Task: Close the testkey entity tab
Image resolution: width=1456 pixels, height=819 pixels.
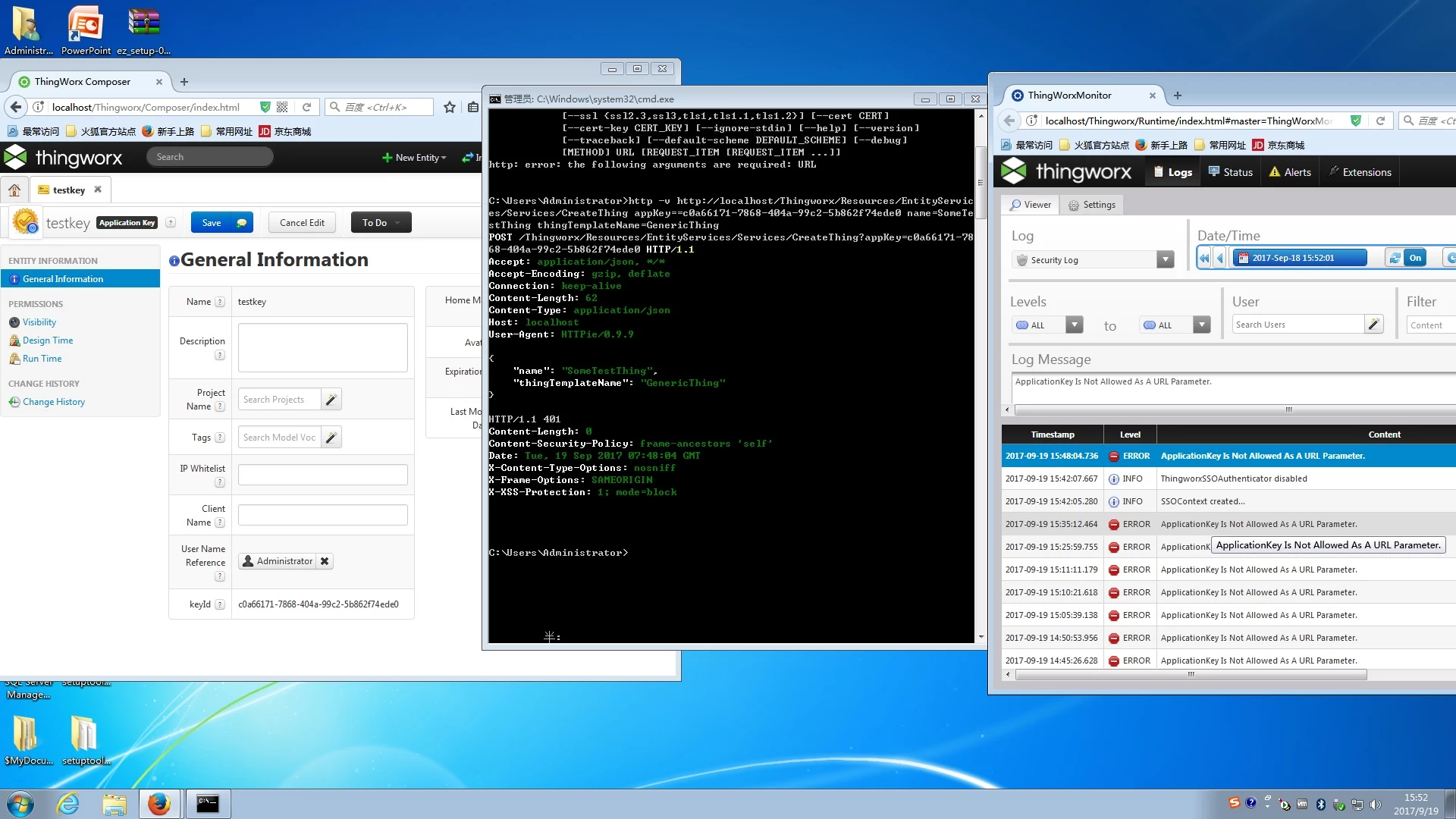Action: [x=98, y=190]
